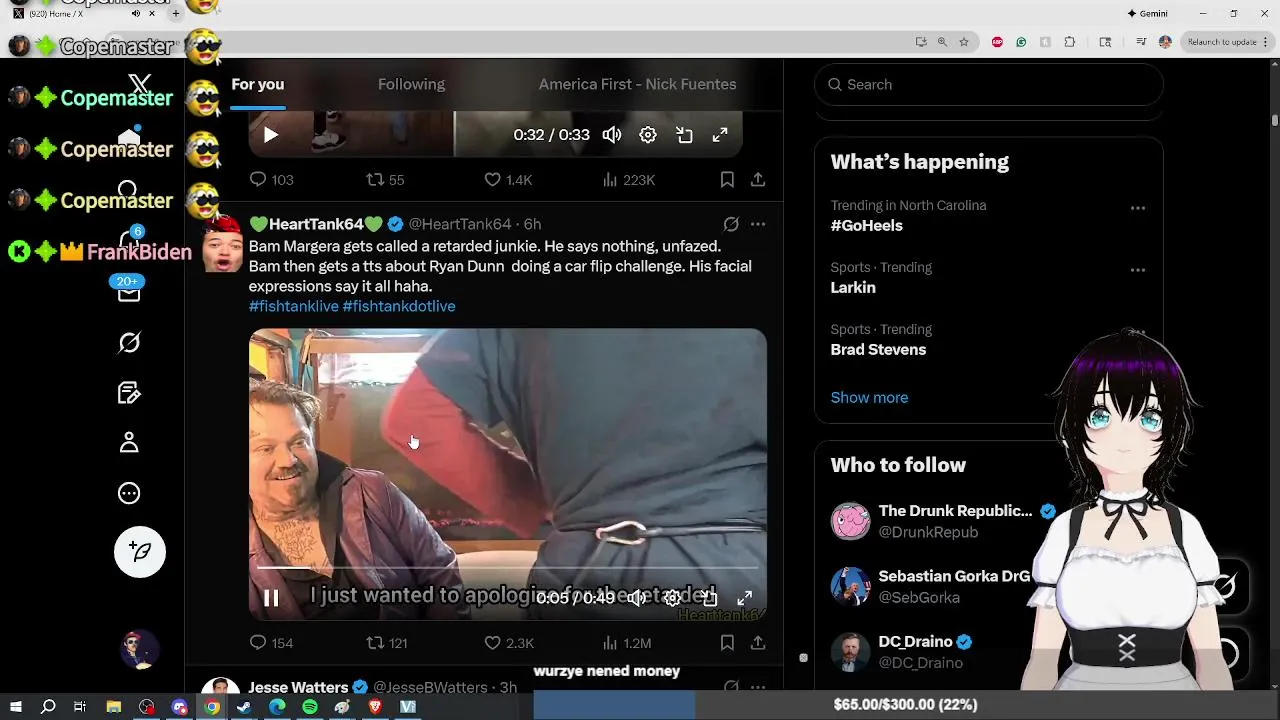
Task: Mute the Bam Margera video
Action: pos(637,598)
